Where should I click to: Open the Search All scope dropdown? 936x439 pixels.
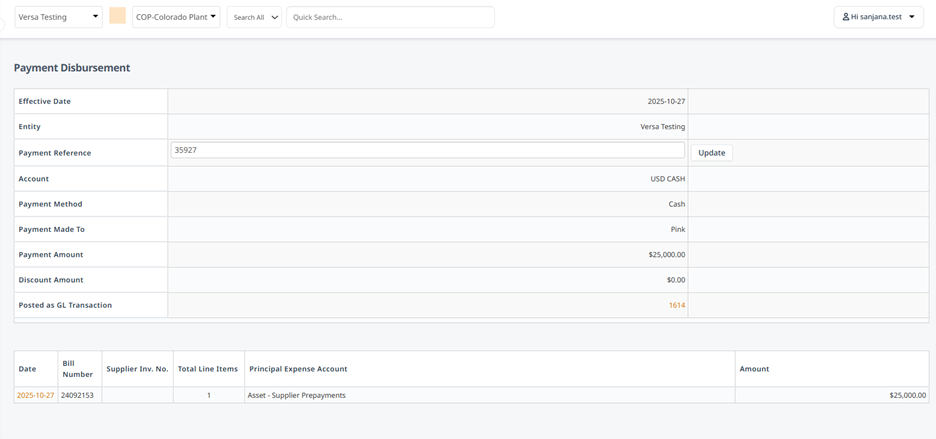(x=254, y=17)
